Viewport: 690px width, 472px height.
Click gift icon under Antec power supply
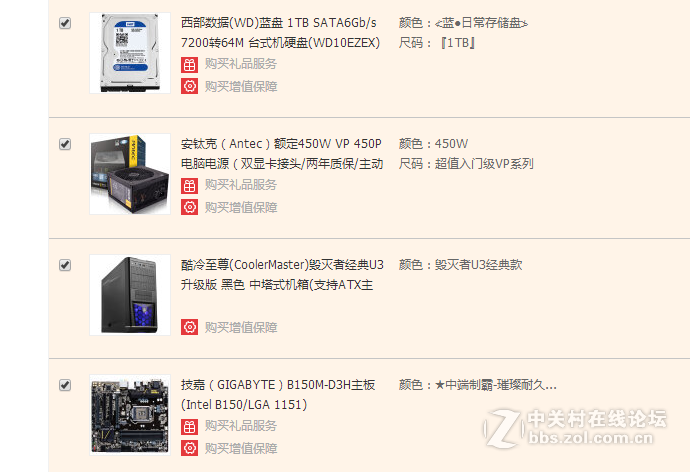[189, 186]
